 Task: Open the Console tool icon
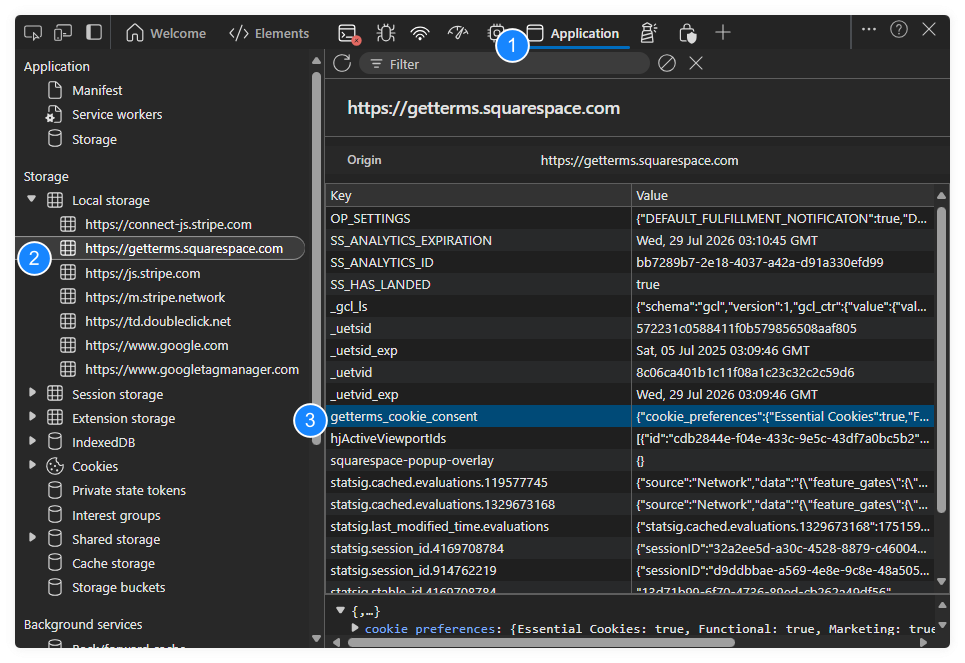pos(348,33)
